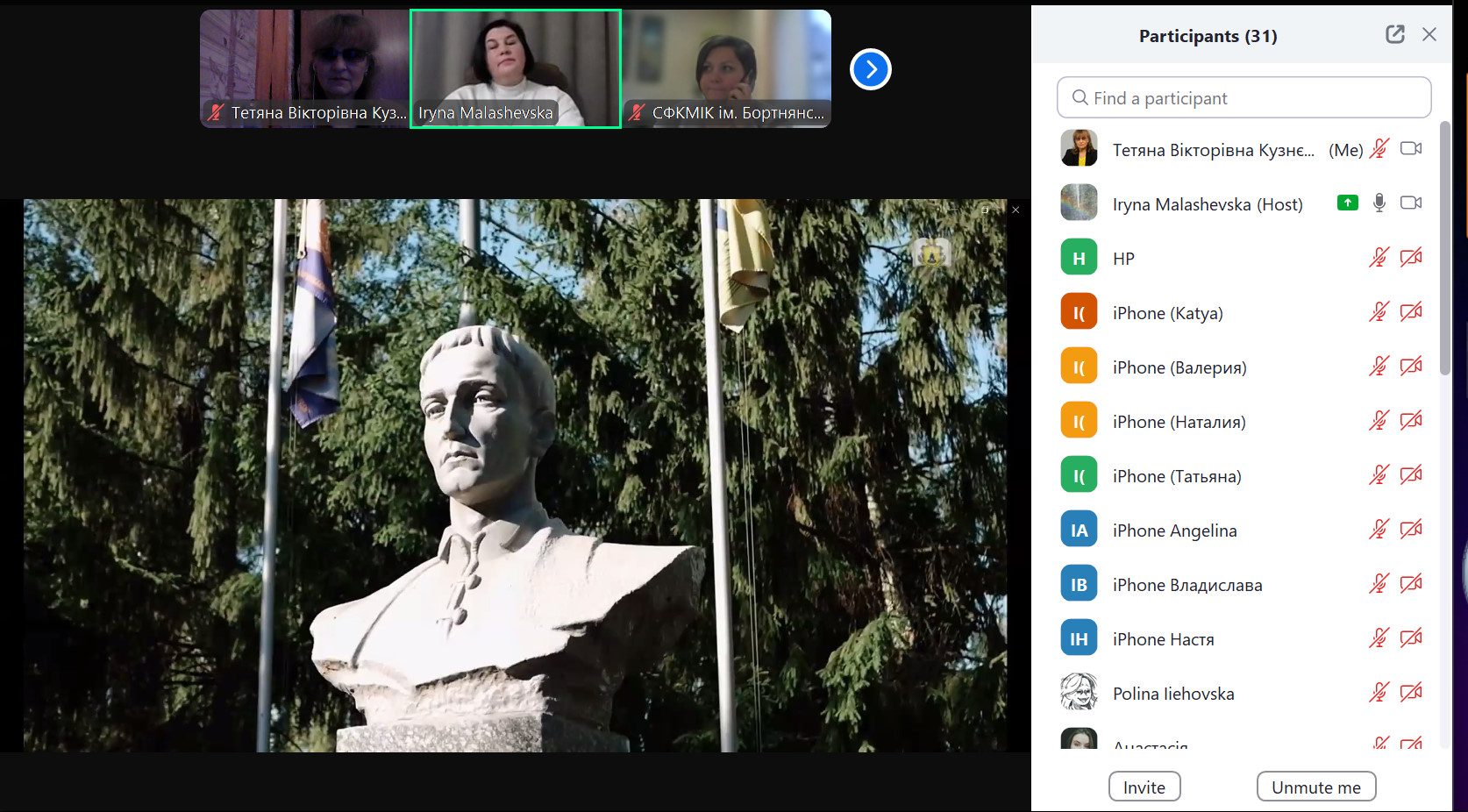Focus the Find a participant search field
Viewport: 1468px width, 812px height.
pyautogui.click(x=1244, y=97)
